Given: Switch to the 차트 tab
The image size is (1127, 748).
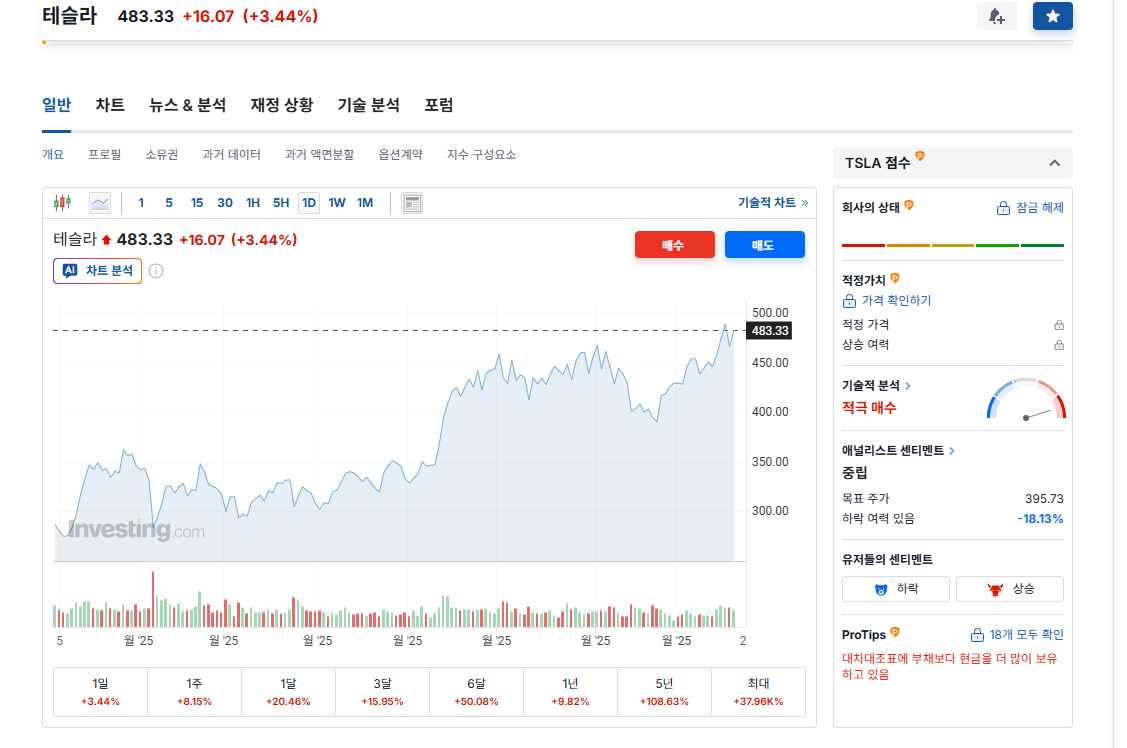Looking at the screenshot, I should (x=110, y=106).
